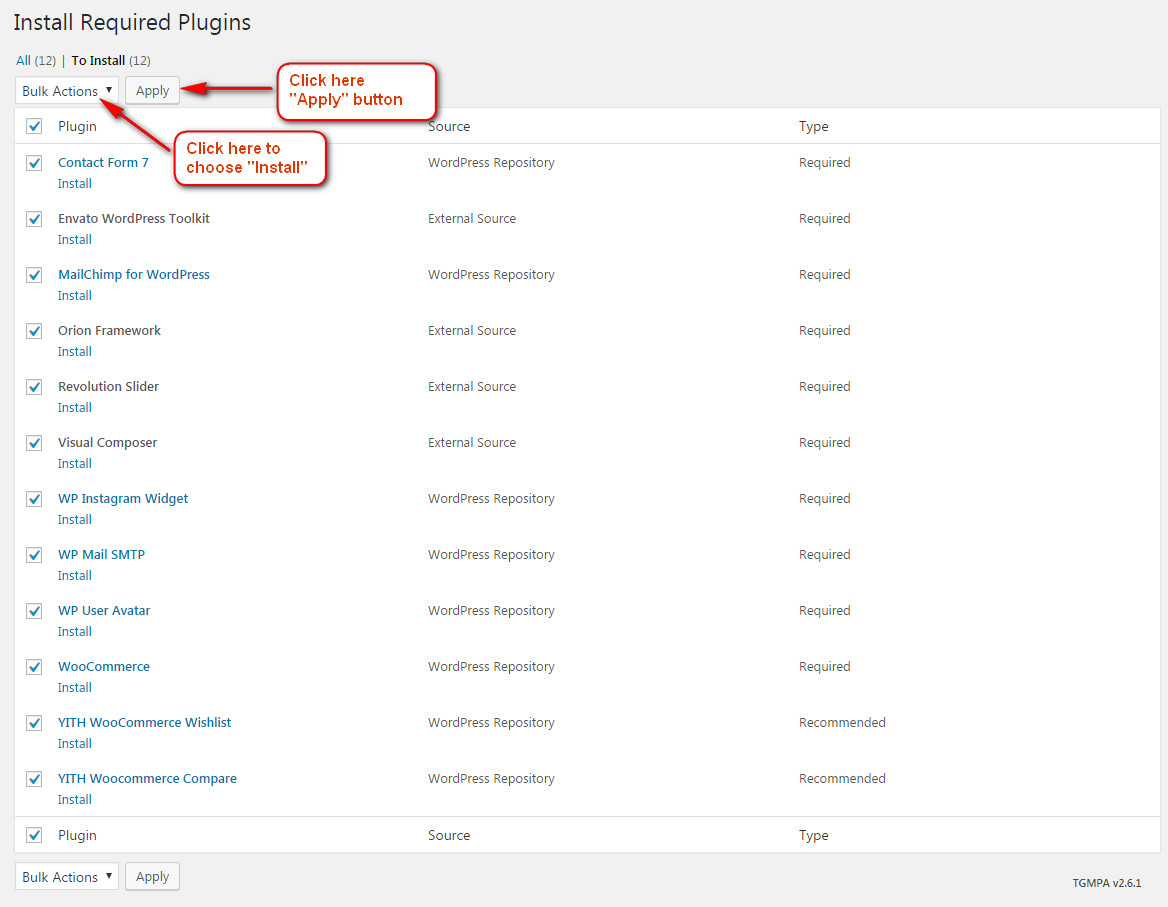The height and width of the screenshot is (907, 1168).
Task: Click Recommended in the YITH WooCommerce Wishlist row
Action: coord(842,722)
